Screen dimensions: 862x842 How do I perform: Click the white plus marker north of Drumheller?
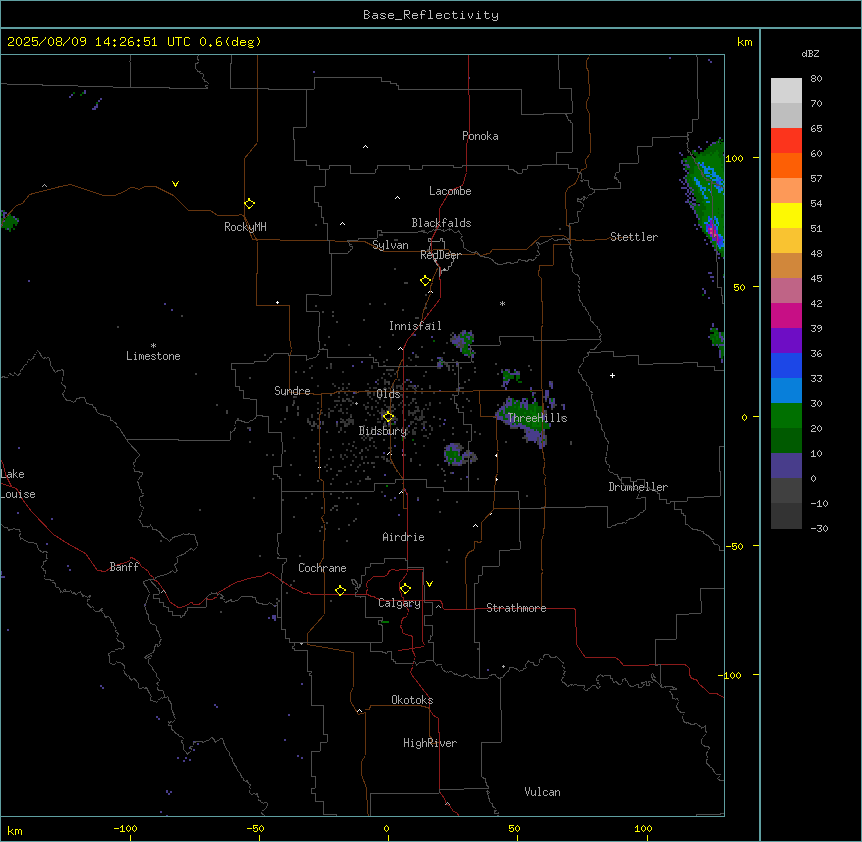click(612, 375)
